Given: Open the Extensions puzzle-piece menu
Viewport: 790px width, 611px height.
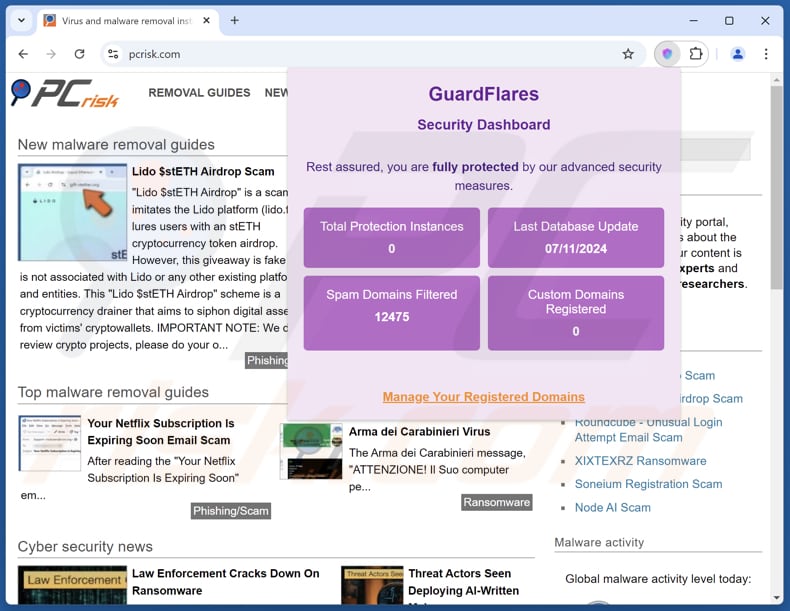Looking at the screenshot, I should coord(696,53).
